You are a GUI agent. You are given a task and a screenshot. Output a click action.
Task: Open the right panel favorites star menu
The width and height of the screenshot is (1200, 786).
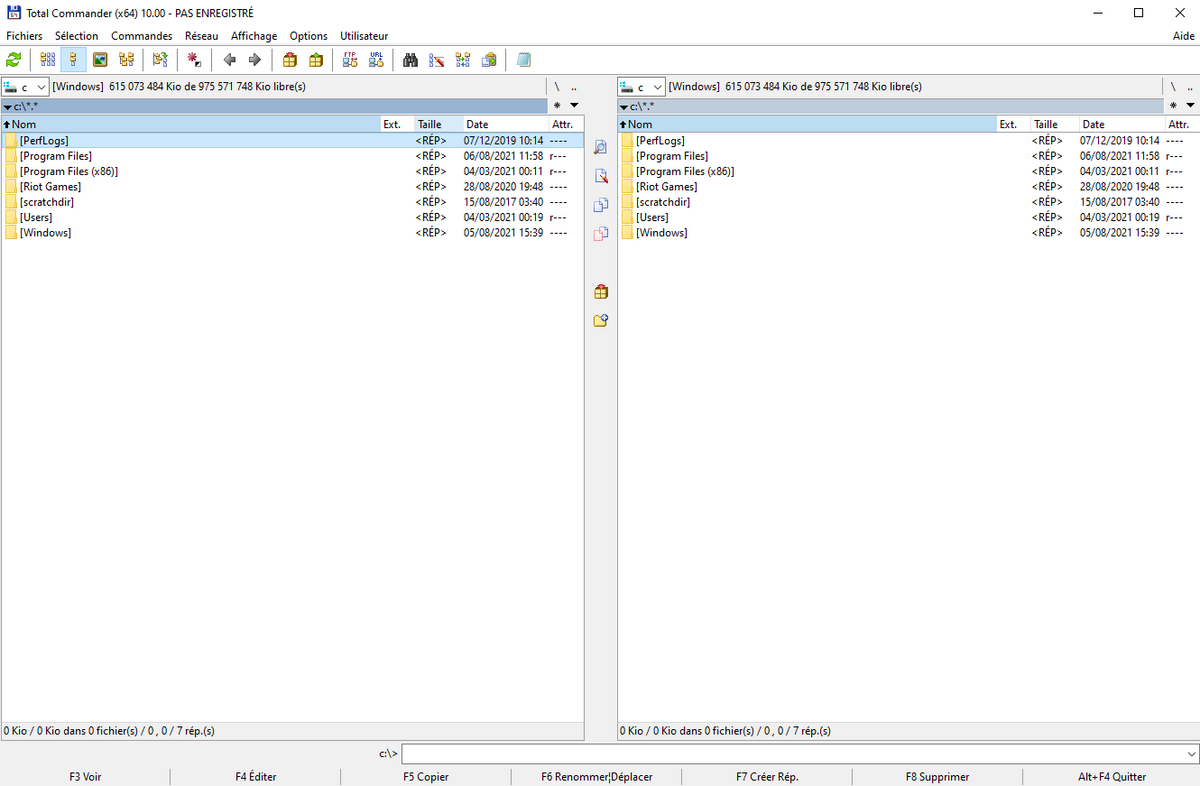coord(1174,105)
